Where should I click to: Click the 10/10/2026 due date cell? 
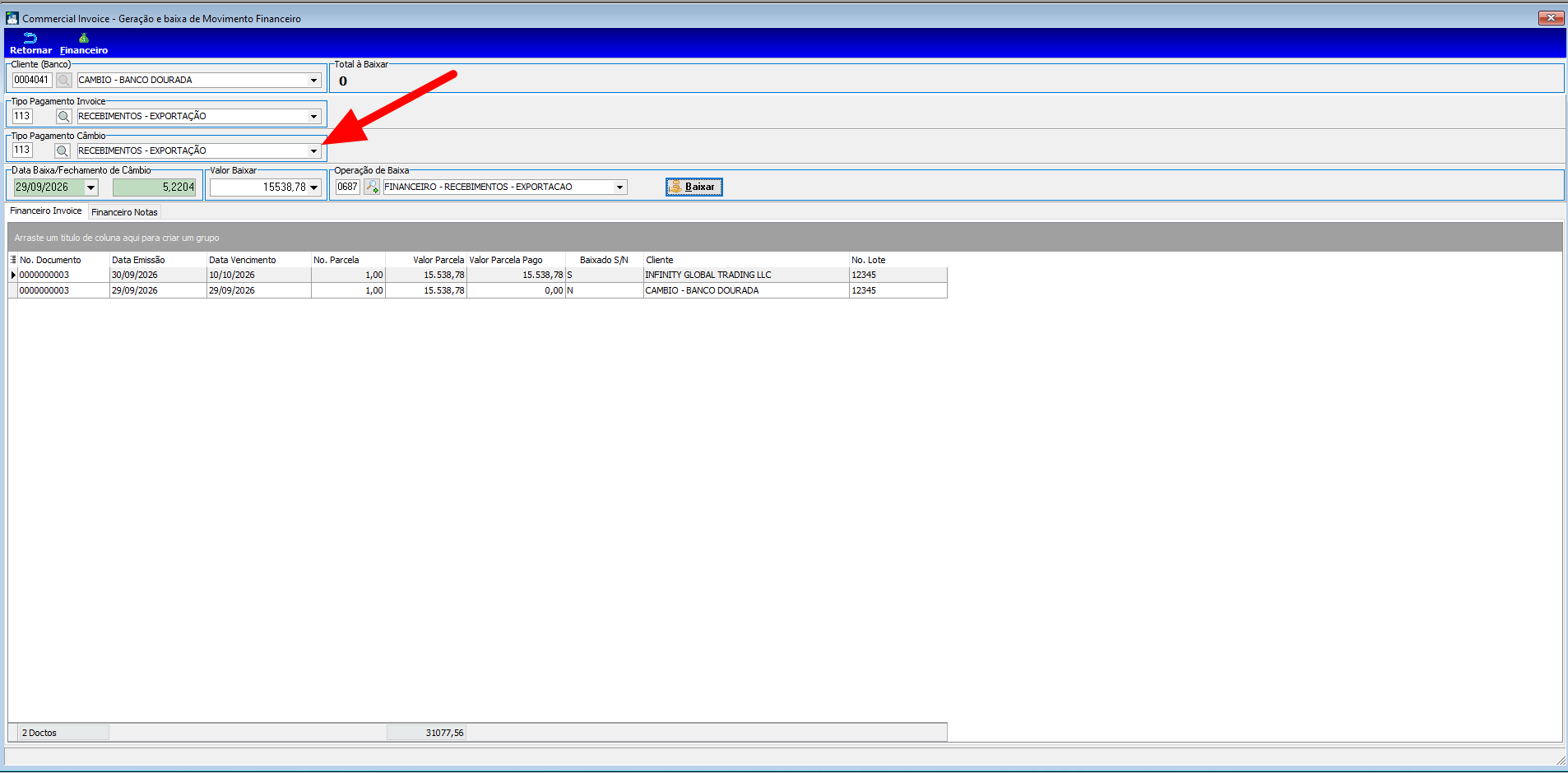[259, 275]
